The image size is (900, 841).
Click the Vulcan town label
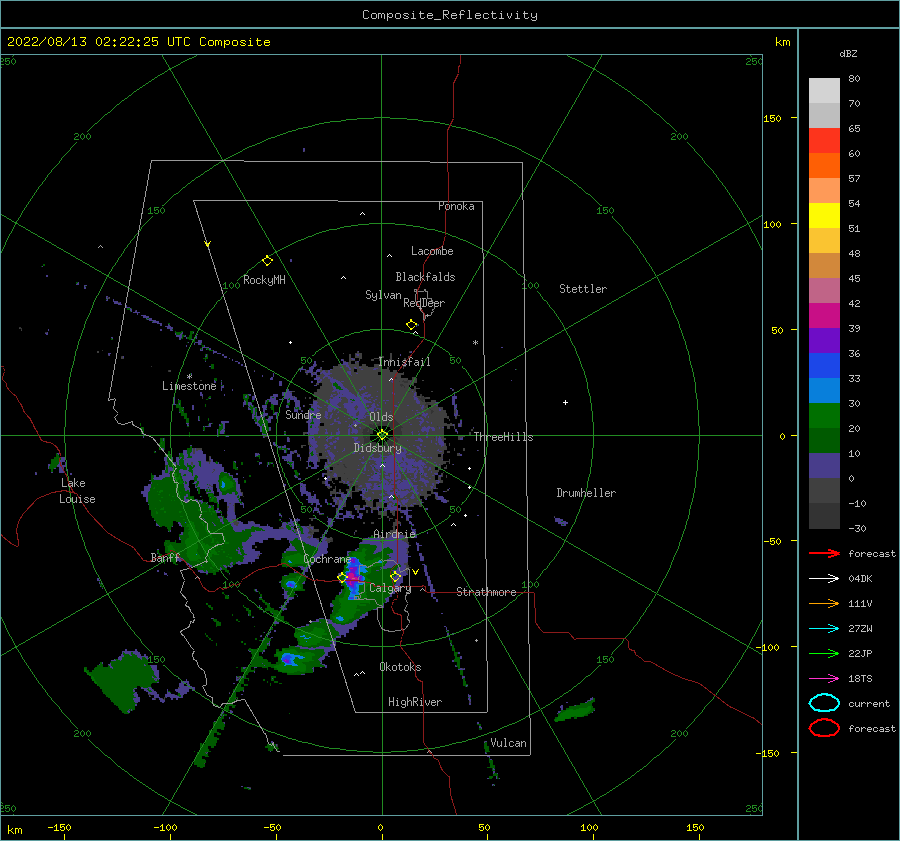508,743
